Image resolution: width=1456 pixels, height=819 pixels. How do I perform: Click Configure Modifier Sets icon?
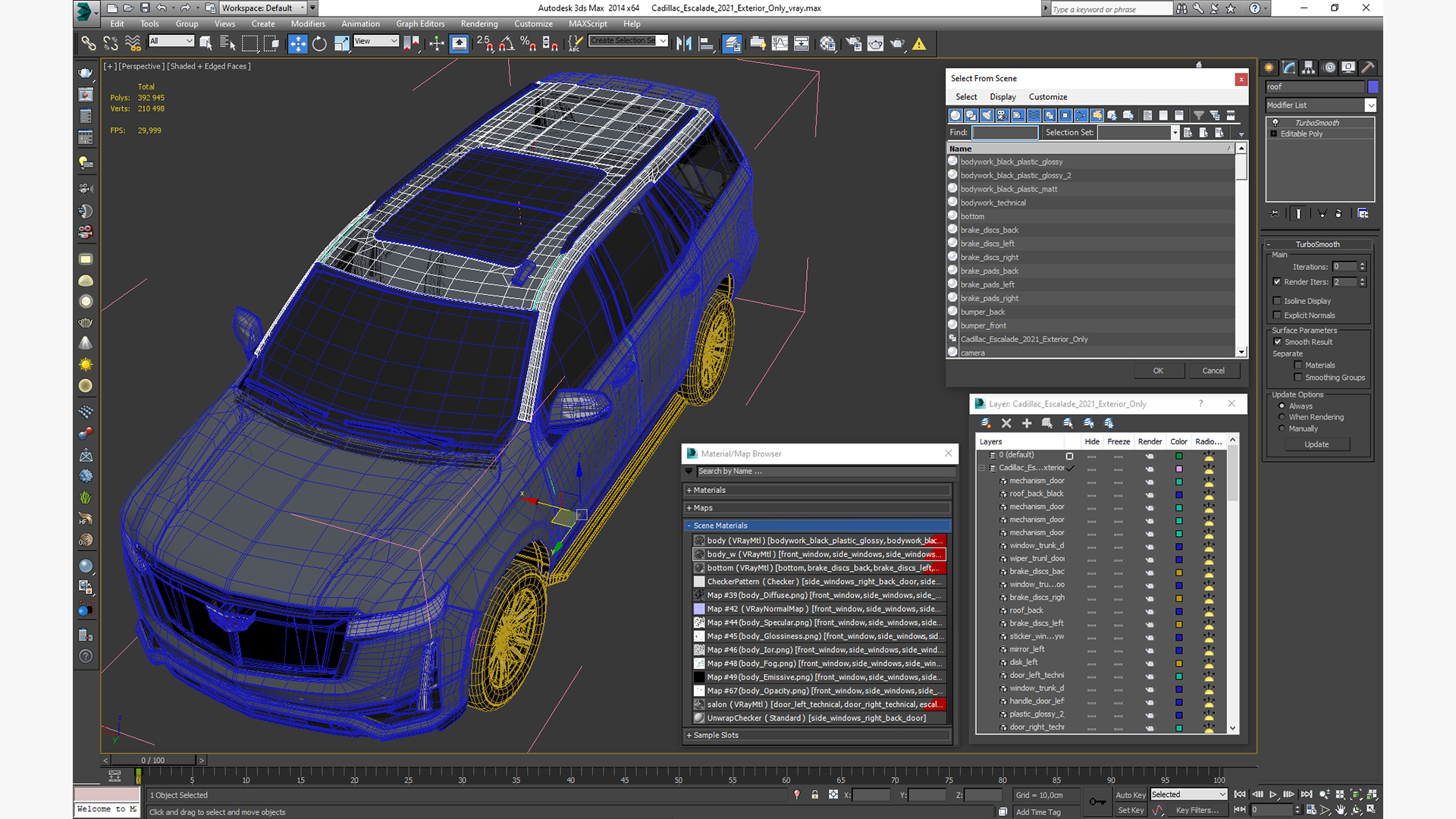[1363, 214]
